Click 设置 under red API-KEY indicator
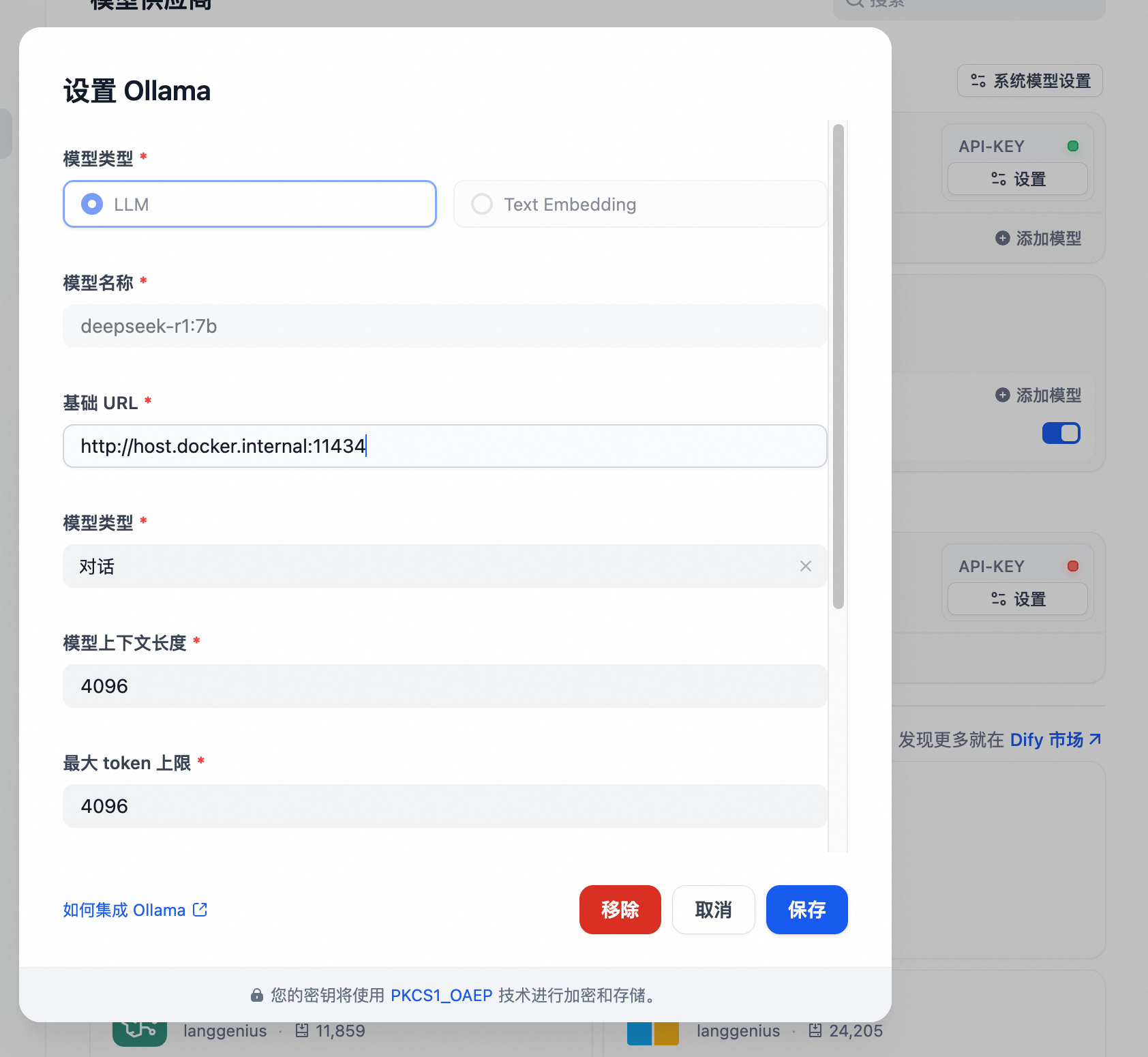Image resolution: width=1148 pixels, height=1057 pixels. point(1018,599)
